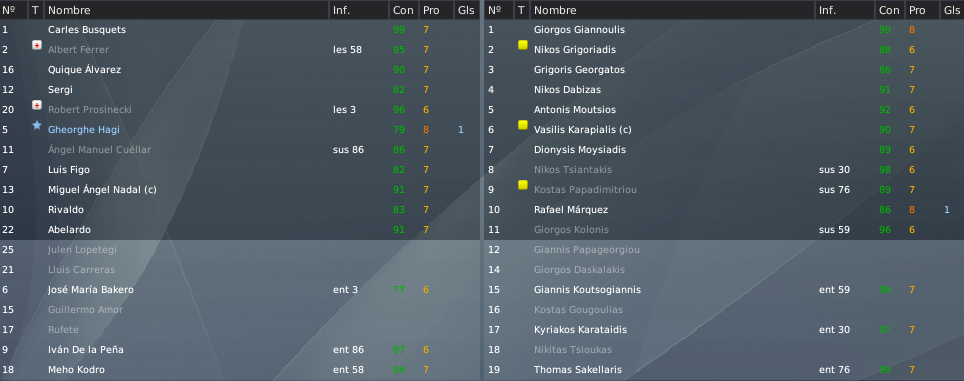Open Gheorghe Hagi's player profile
The width and height of the screenshot is (964, 381).
click(x=84, y=130)
